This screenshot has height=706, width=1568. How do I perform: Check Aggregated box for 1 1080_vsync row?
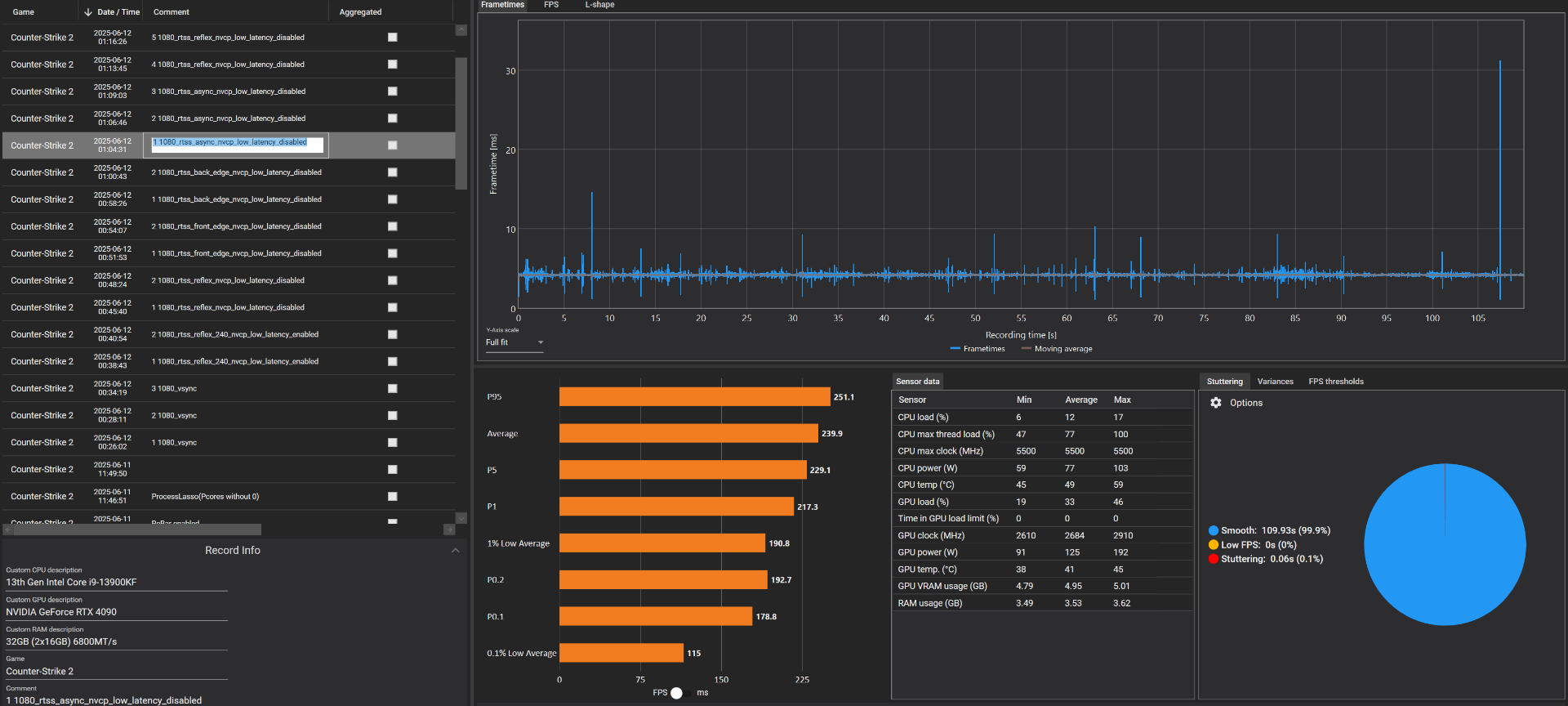coord(393,443)
